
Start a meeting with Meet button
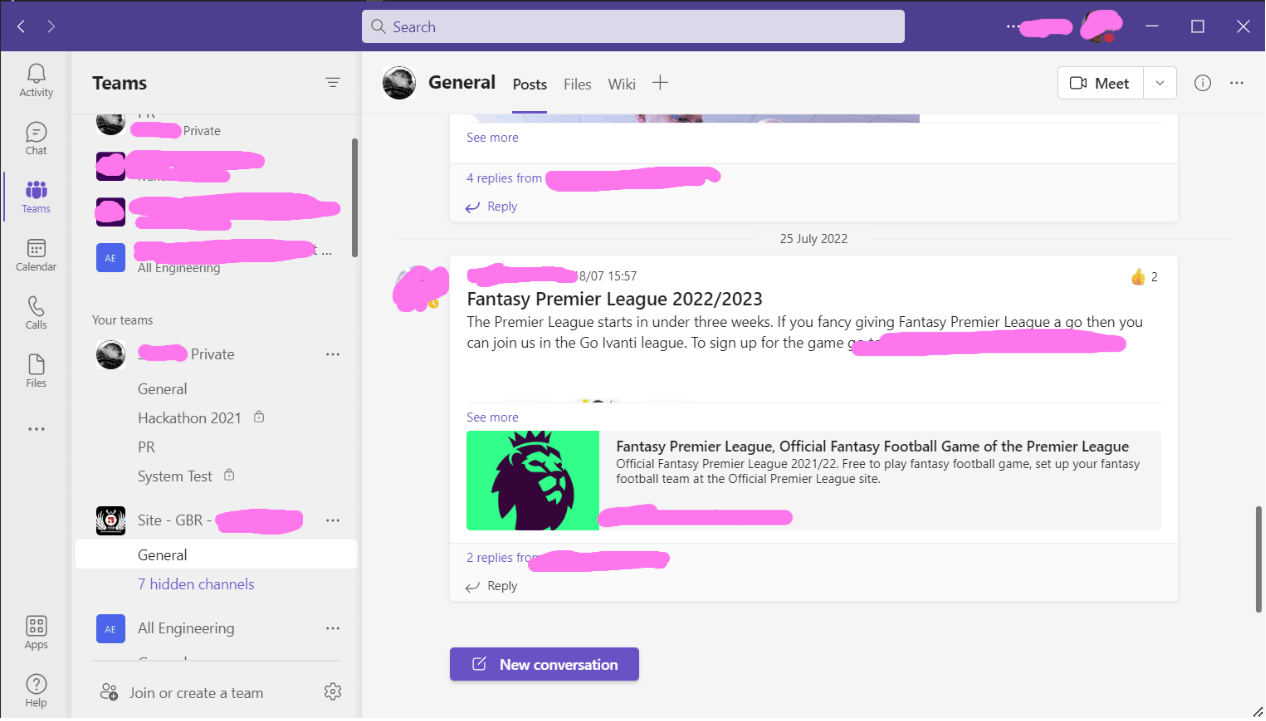coord(1100,83)
